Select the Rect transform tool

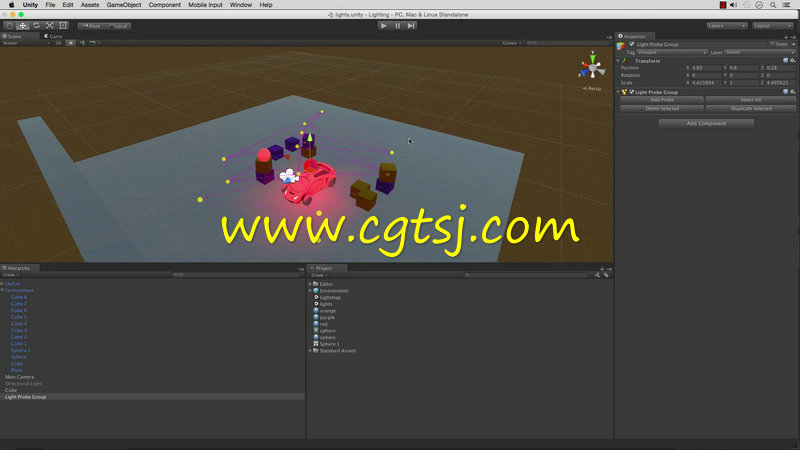63,26
